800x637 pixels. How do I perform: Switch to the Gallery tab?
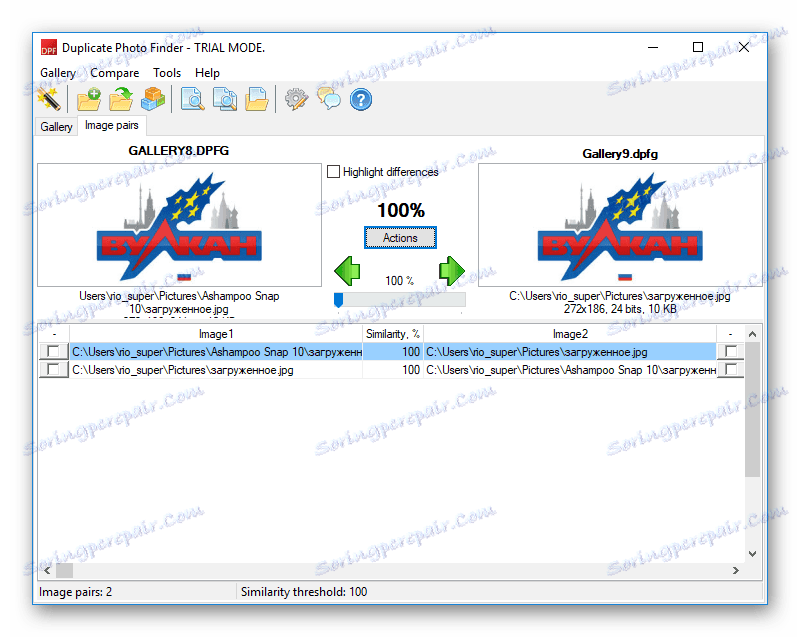56,126
